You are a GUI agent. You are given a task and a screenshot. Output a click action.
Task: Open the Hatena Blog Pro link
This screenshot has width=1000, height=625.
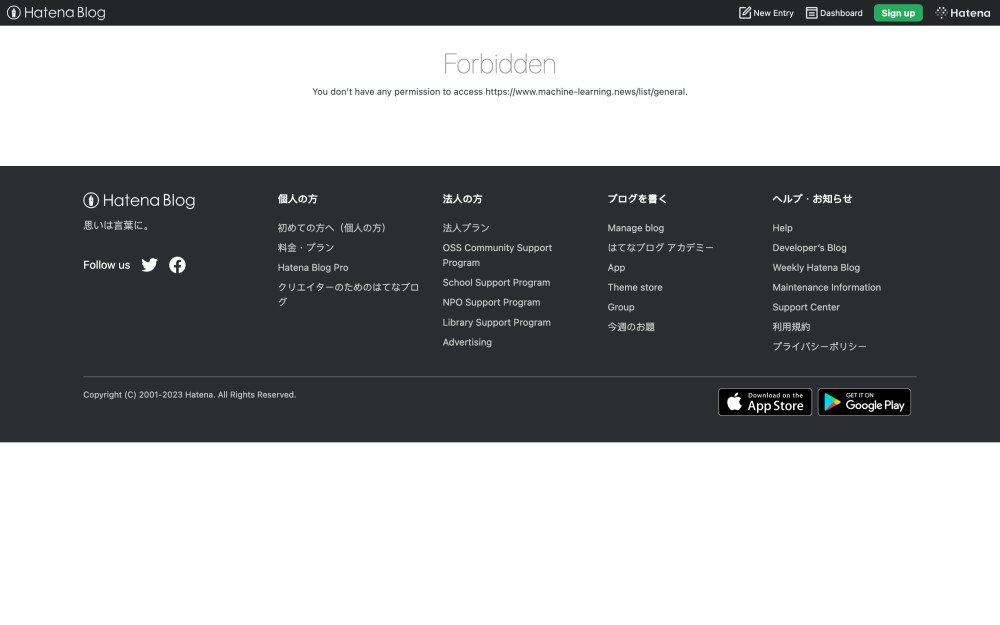tap(313, 268)
